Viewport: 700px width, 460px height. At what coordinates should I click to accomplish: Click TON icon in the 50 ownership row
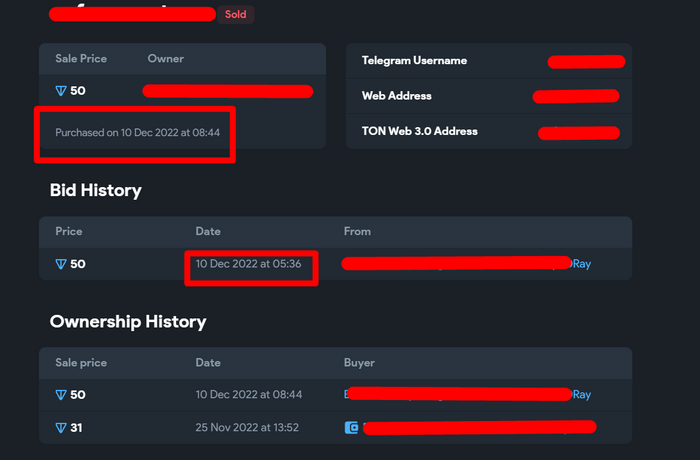[x=61, y=395]
